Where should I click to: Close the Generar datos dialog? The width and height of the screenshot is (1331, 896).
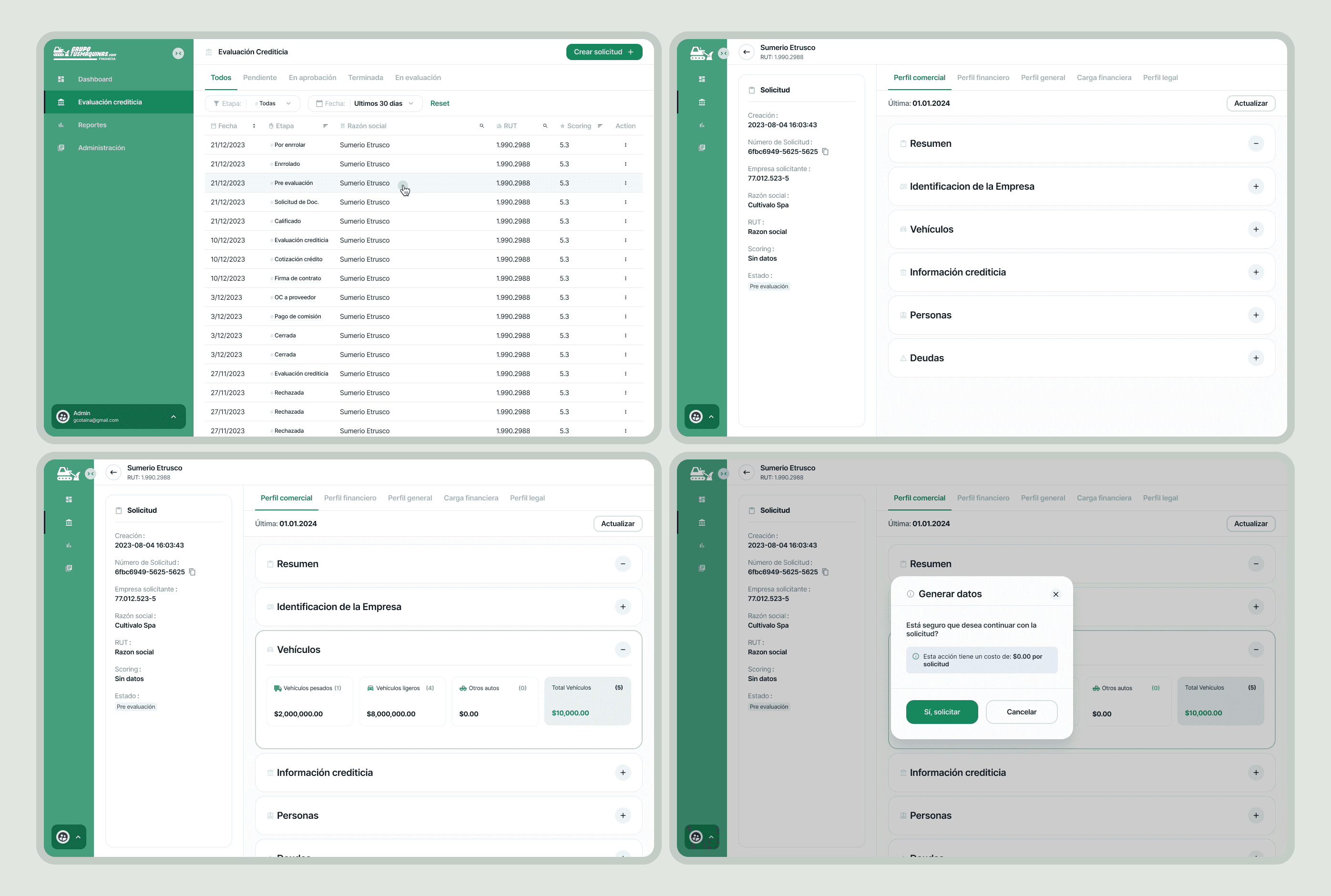[1055, 594]
